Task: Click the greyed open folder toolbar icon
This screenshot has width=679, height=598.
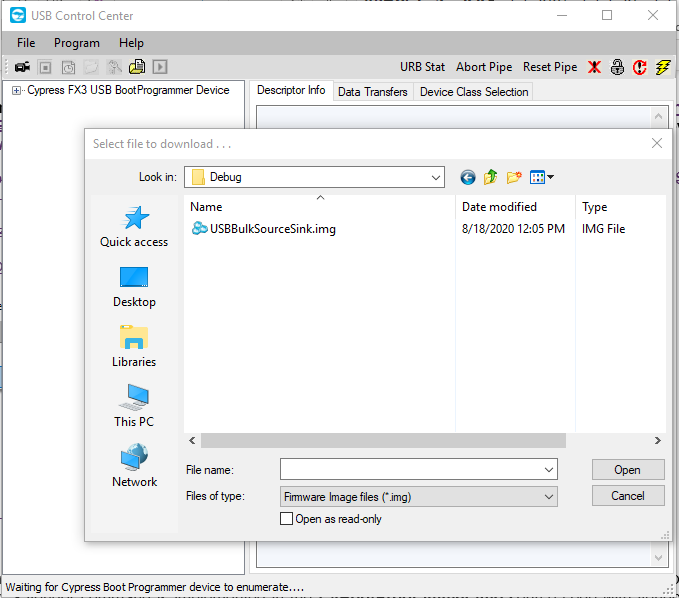Action: (x=91, y=68)
